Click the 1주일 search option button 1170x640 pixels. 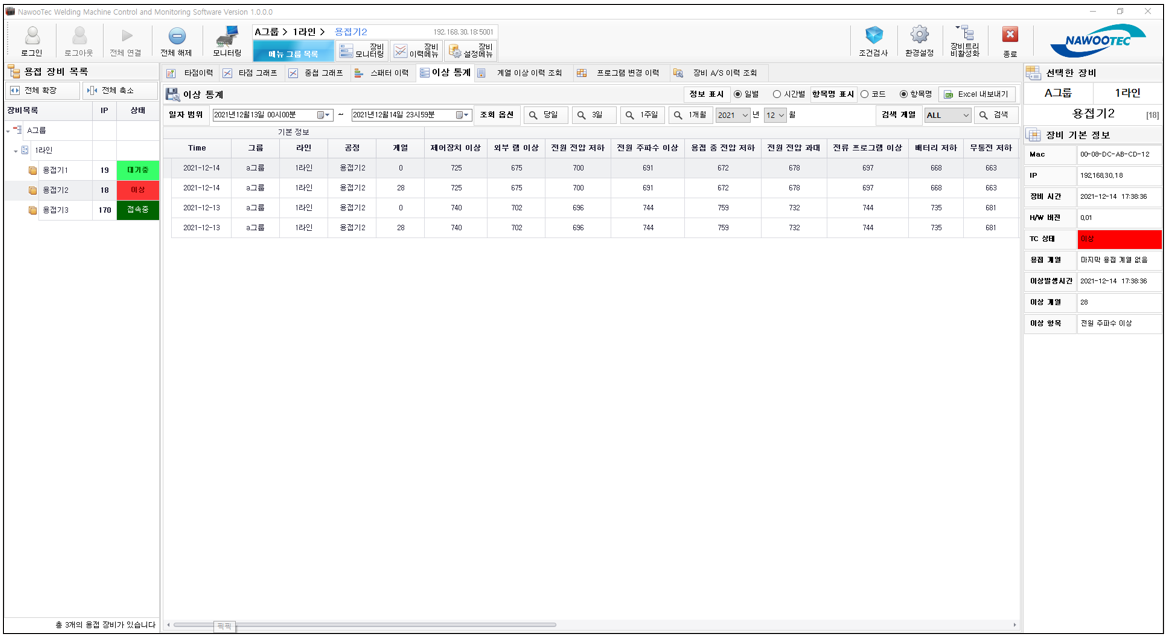coord(641,115)
